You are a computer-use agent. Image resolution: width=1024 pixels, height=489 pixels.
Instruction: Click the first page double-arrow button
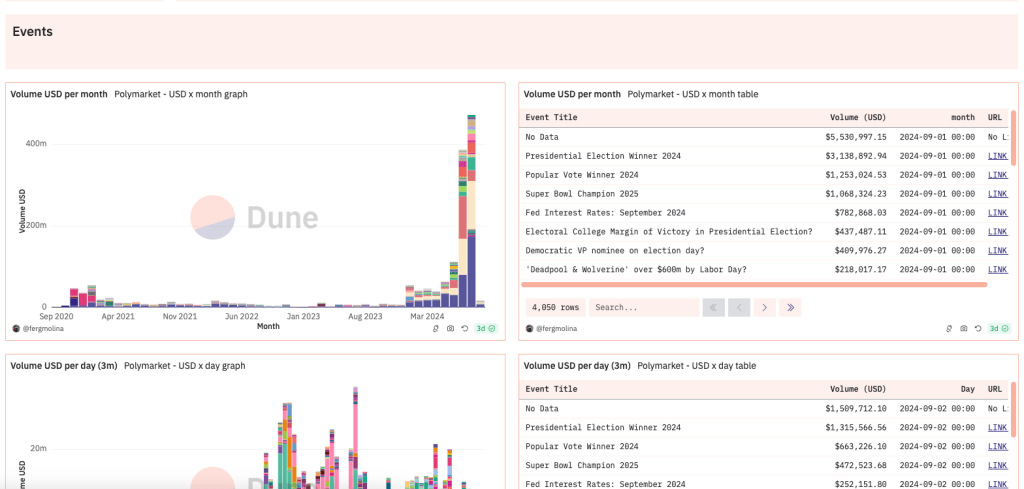(x=714, y=308)
